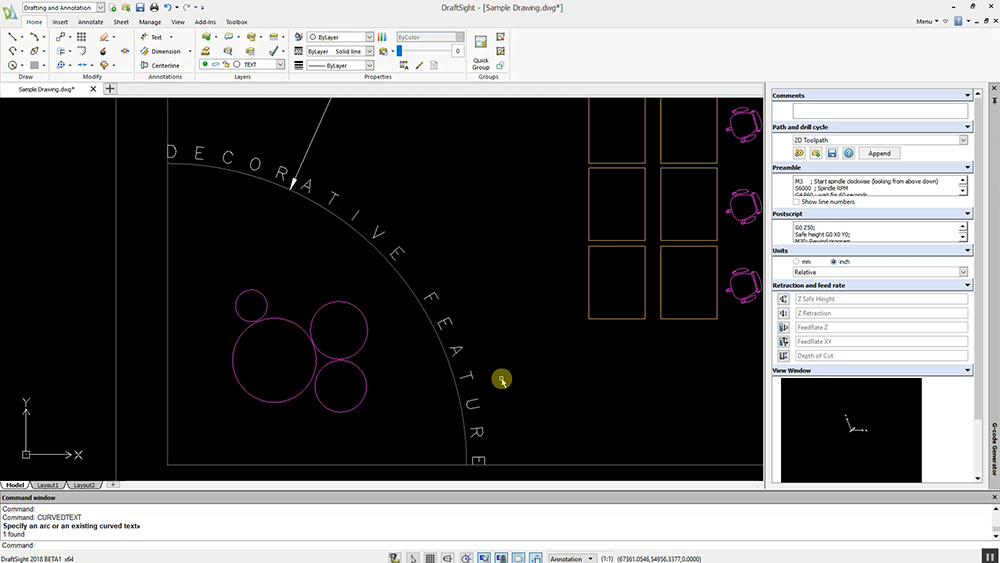Click the Pattern array tool icon
The image size is (1000, 563).
pos(82,37)
